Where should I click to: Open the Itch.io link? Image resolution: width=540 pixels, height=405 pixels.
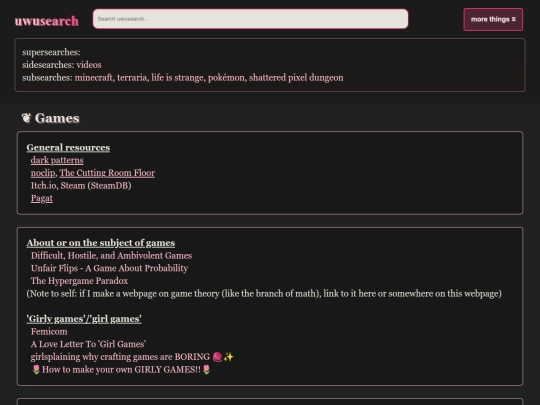[44, 186]
